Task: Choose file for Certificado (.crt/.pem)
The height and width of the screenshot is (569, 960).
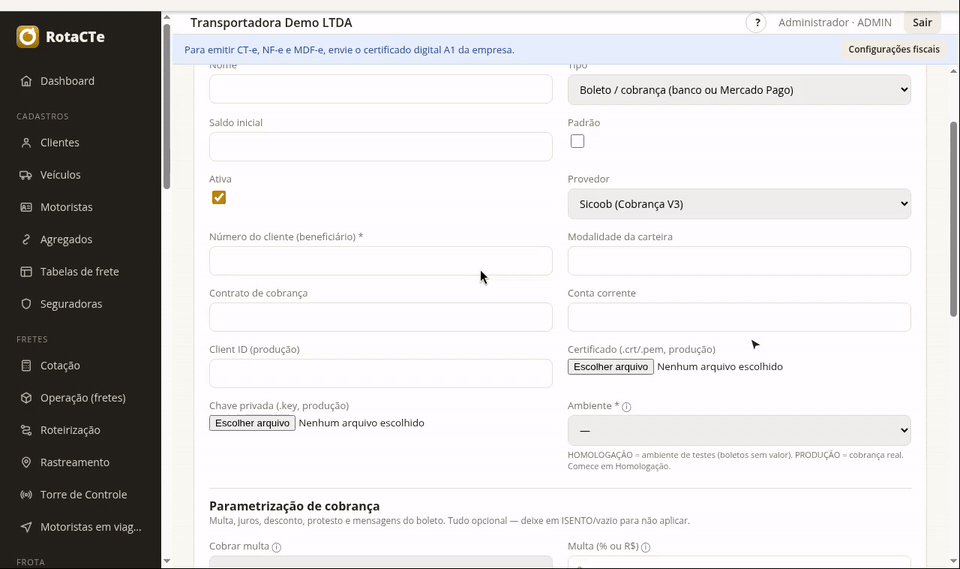Action: pos(610,366)
